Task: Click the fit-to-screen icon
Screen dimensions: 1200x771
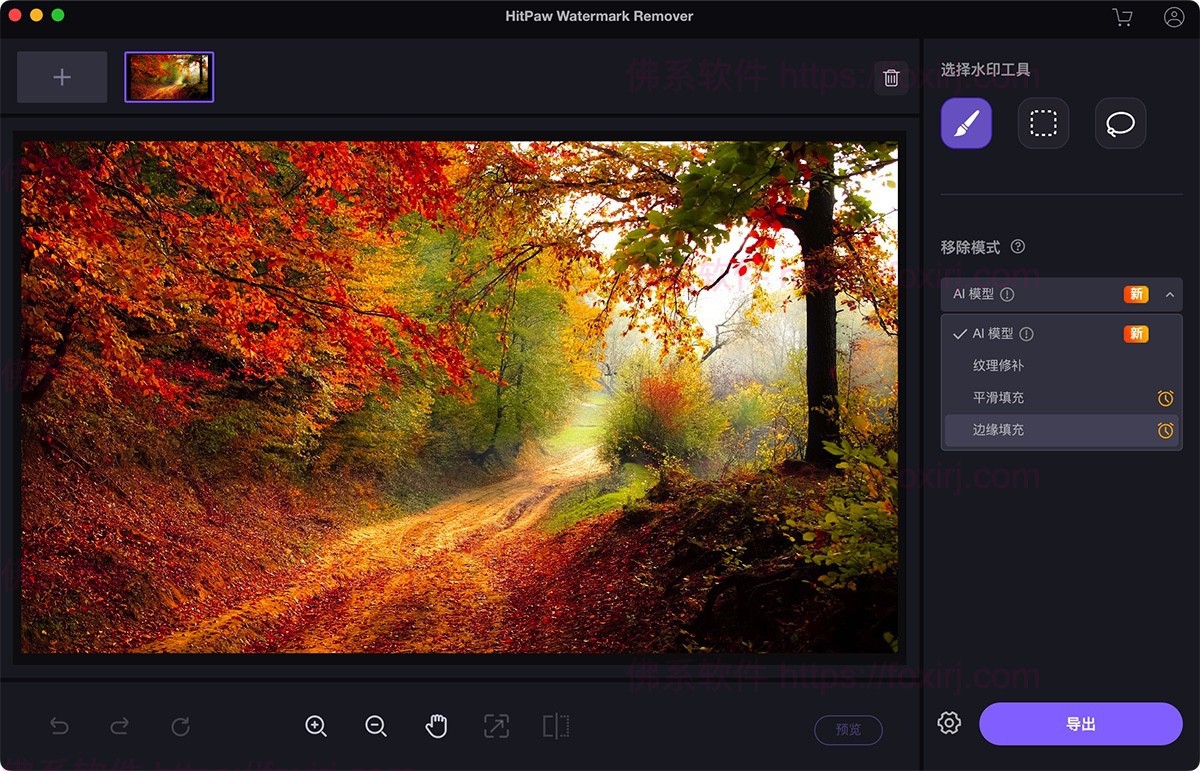Action: [496, 726]
